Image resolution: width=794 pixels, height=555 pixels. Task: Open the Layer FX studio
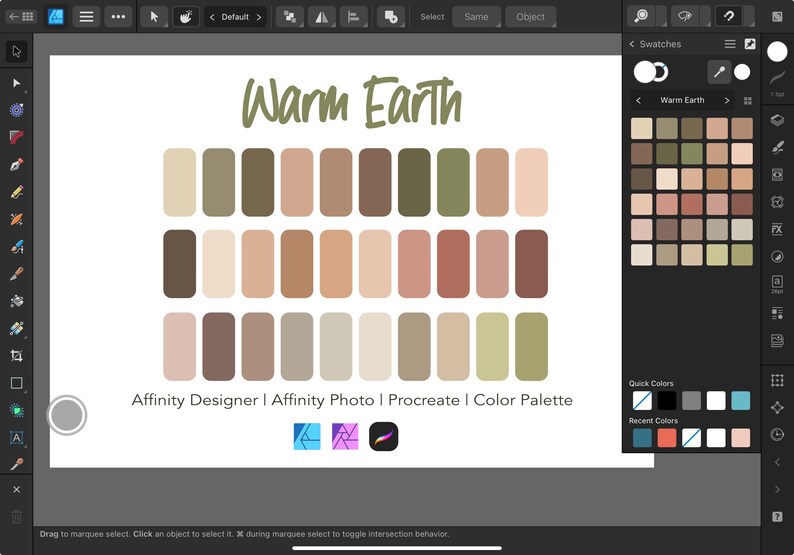pos(777,229)
